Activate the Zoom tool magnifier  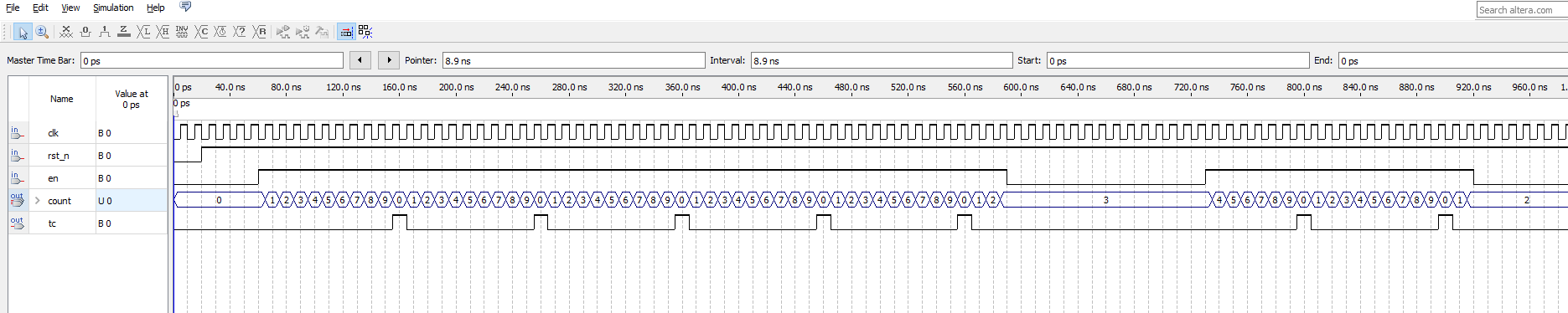pos(42,32)
